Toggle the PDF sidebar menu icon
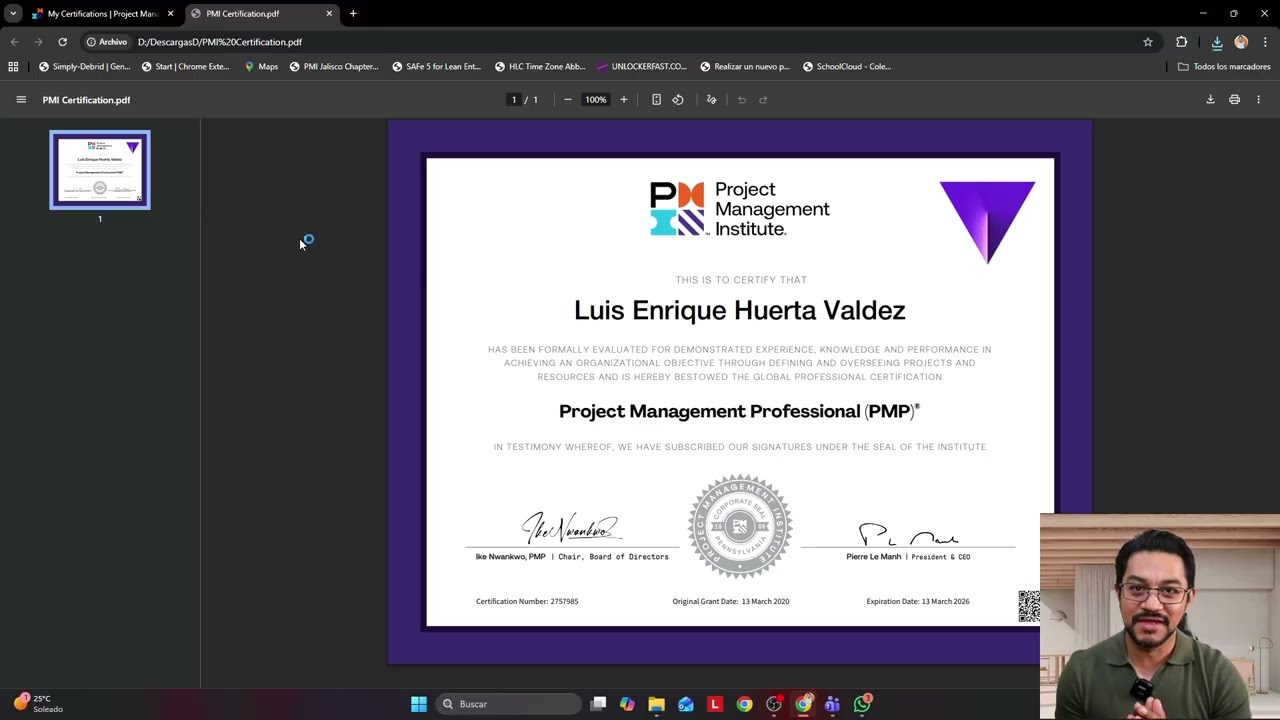Screen dimensions: 1280x720 21,100
